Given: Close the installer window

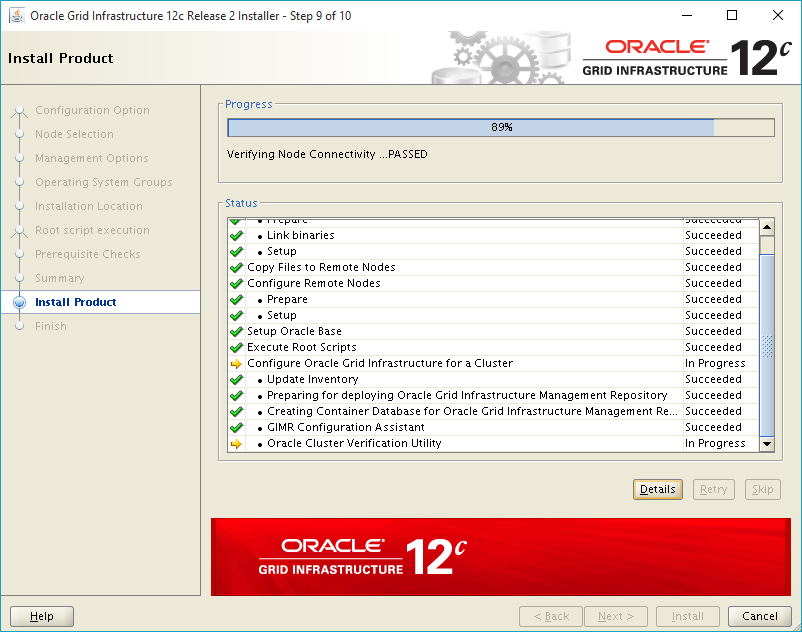Looking at the screenshot, I should [777, 15].
